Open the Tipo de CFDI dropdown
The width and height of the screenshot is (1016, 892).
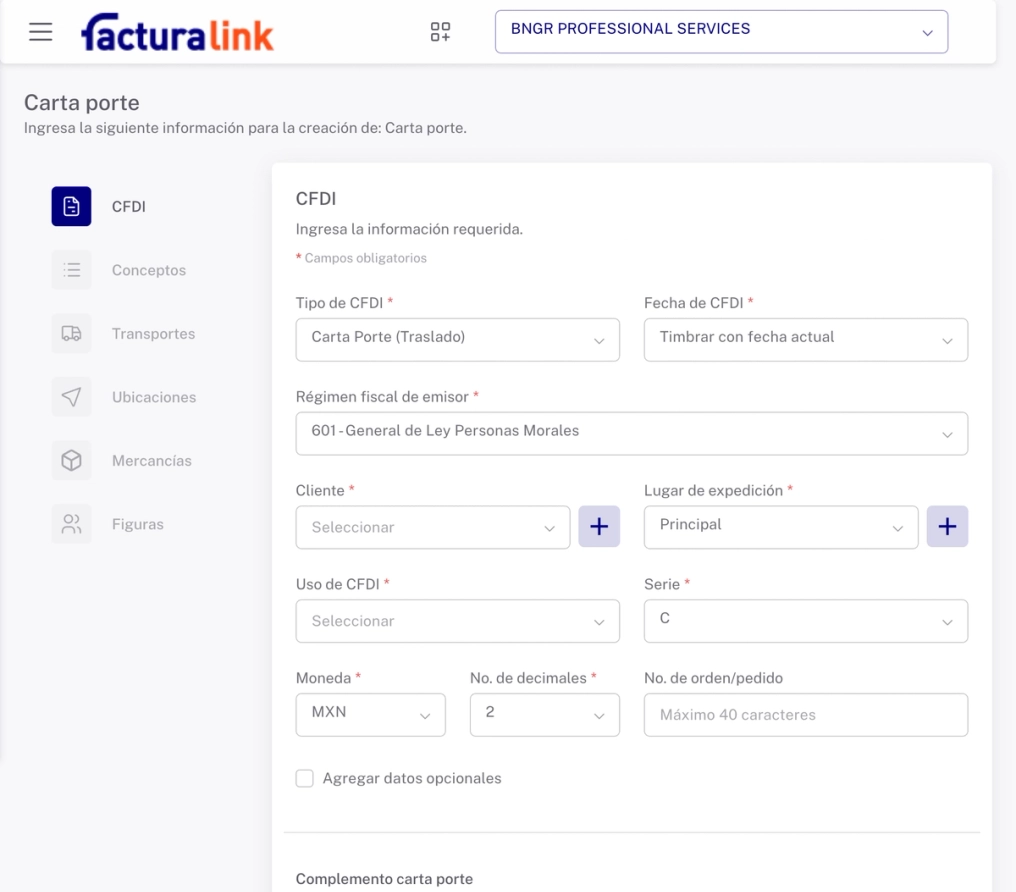457,339
